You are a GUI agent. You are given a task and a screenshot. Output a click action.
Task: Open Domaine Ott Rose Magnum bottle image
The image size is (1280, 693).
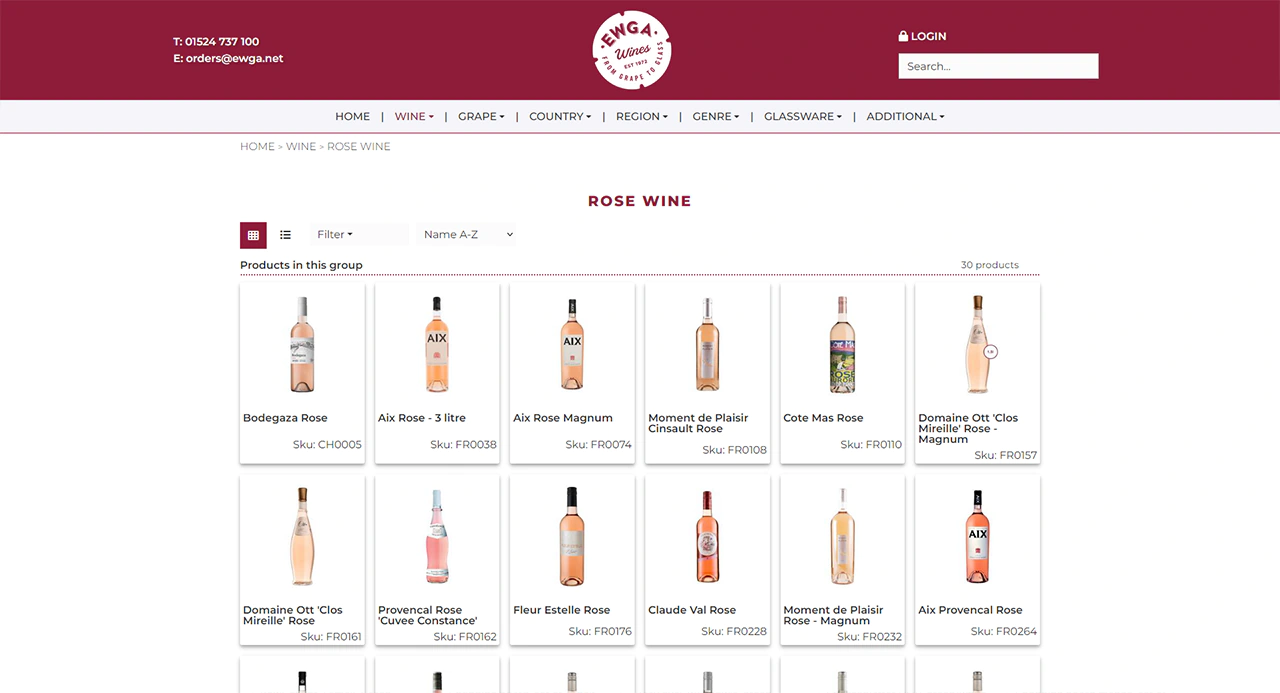coord(978,345)
